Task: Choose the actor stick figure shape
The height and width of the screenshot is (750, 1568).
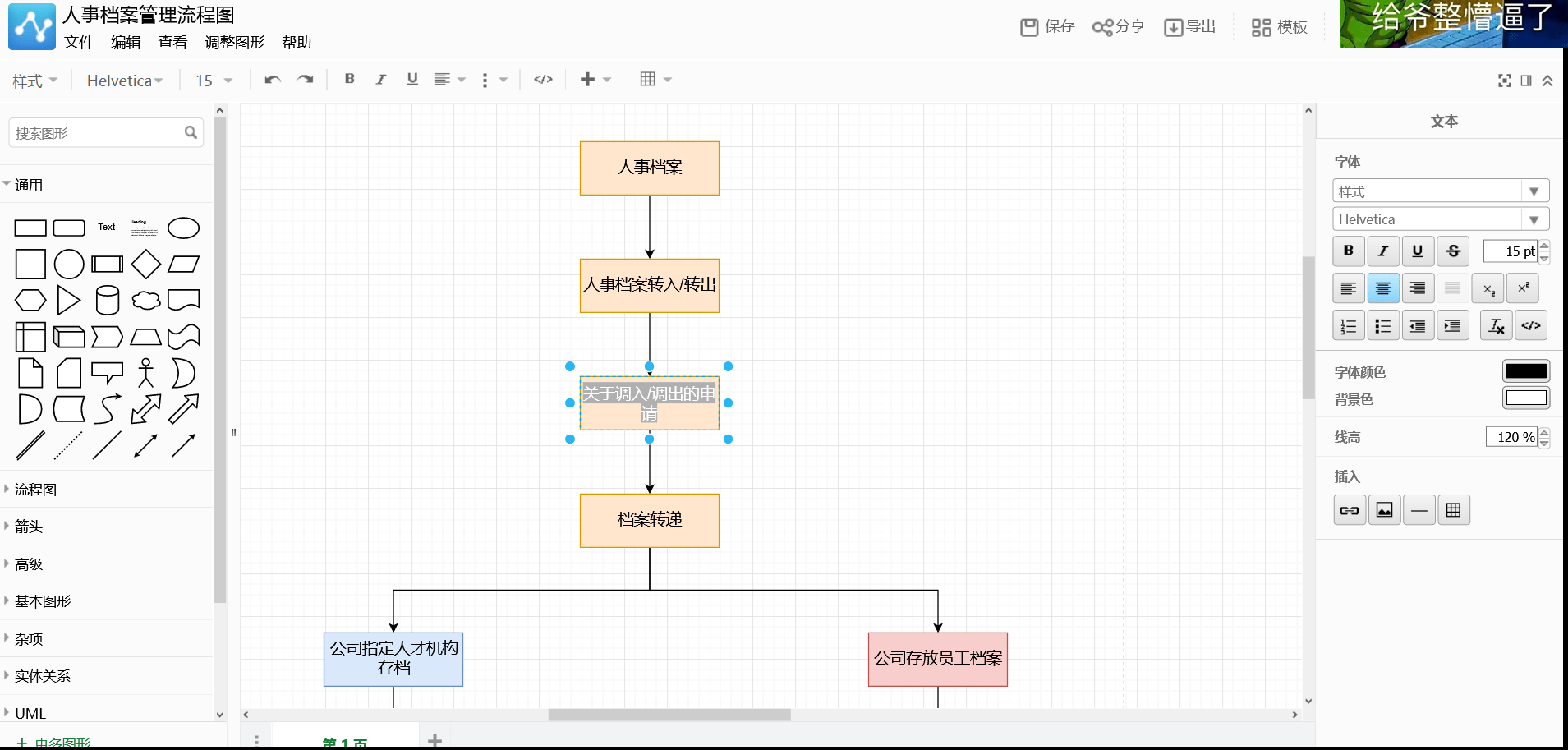Action: (145, 373)
